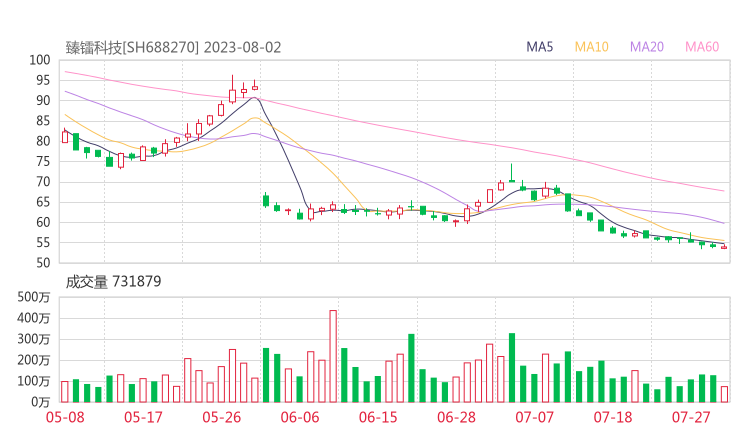Click the 100 price axis label
This screenshot has height=440, width=740.
[x=40, y=60]
